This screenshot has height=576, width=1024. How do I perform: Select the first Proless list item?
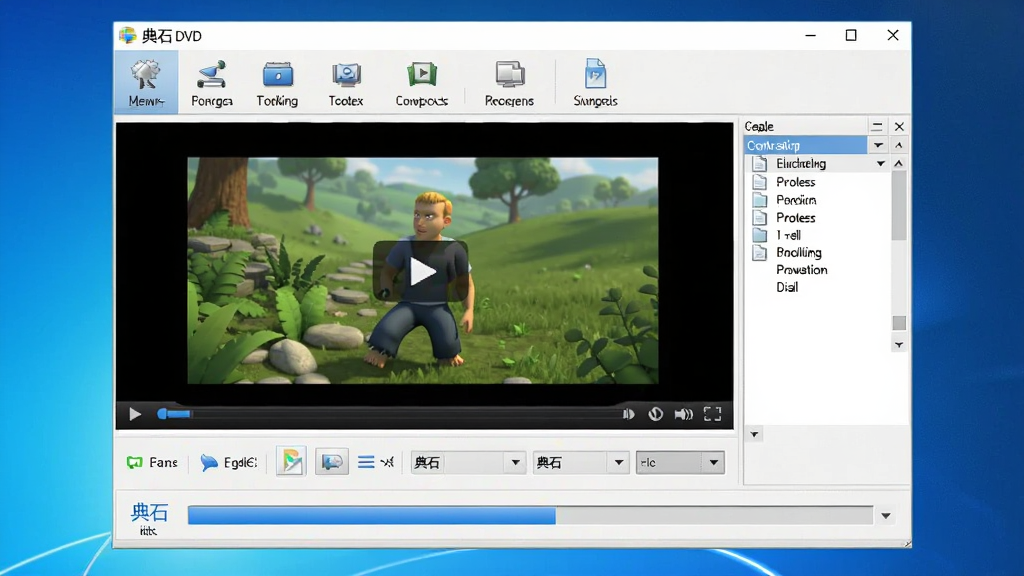(795, 182)
